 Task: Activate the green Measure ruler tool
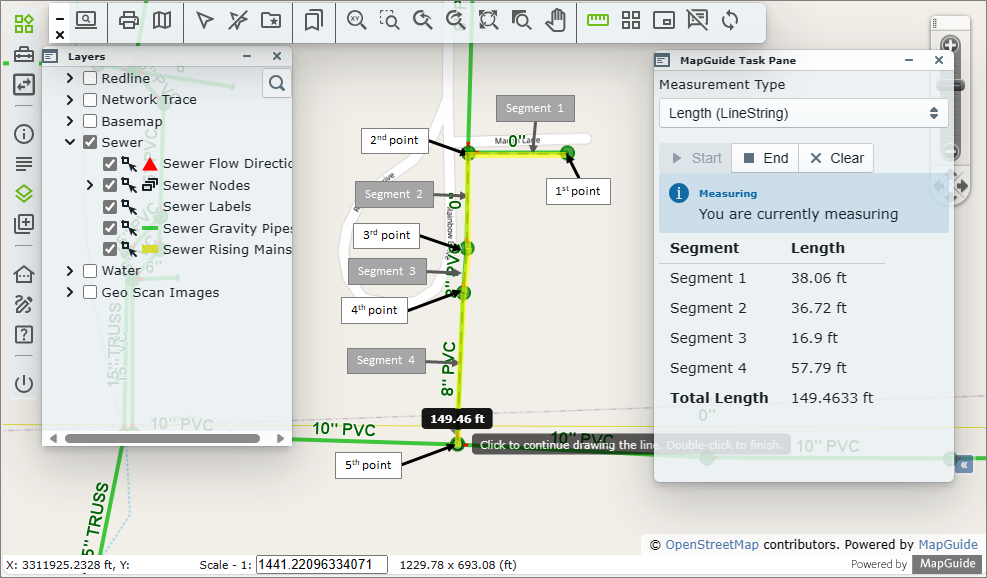pos(598,20)
